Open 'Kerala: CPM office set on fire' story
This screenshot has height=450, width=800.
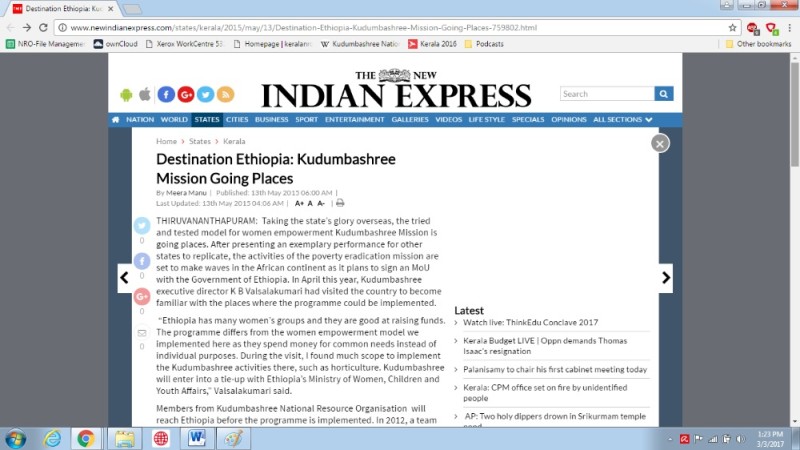click(x=545, y=393)
